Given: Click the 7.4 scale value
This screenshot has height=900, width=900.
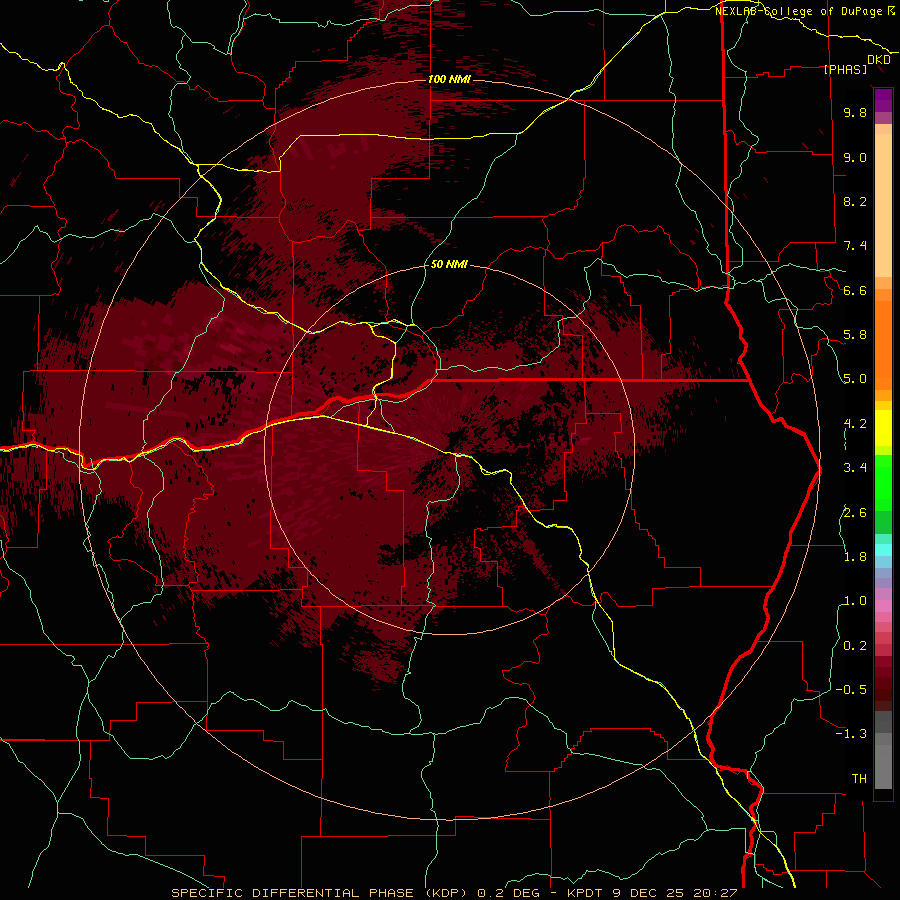Looking at the screenshot, I should tap(855, 246).
